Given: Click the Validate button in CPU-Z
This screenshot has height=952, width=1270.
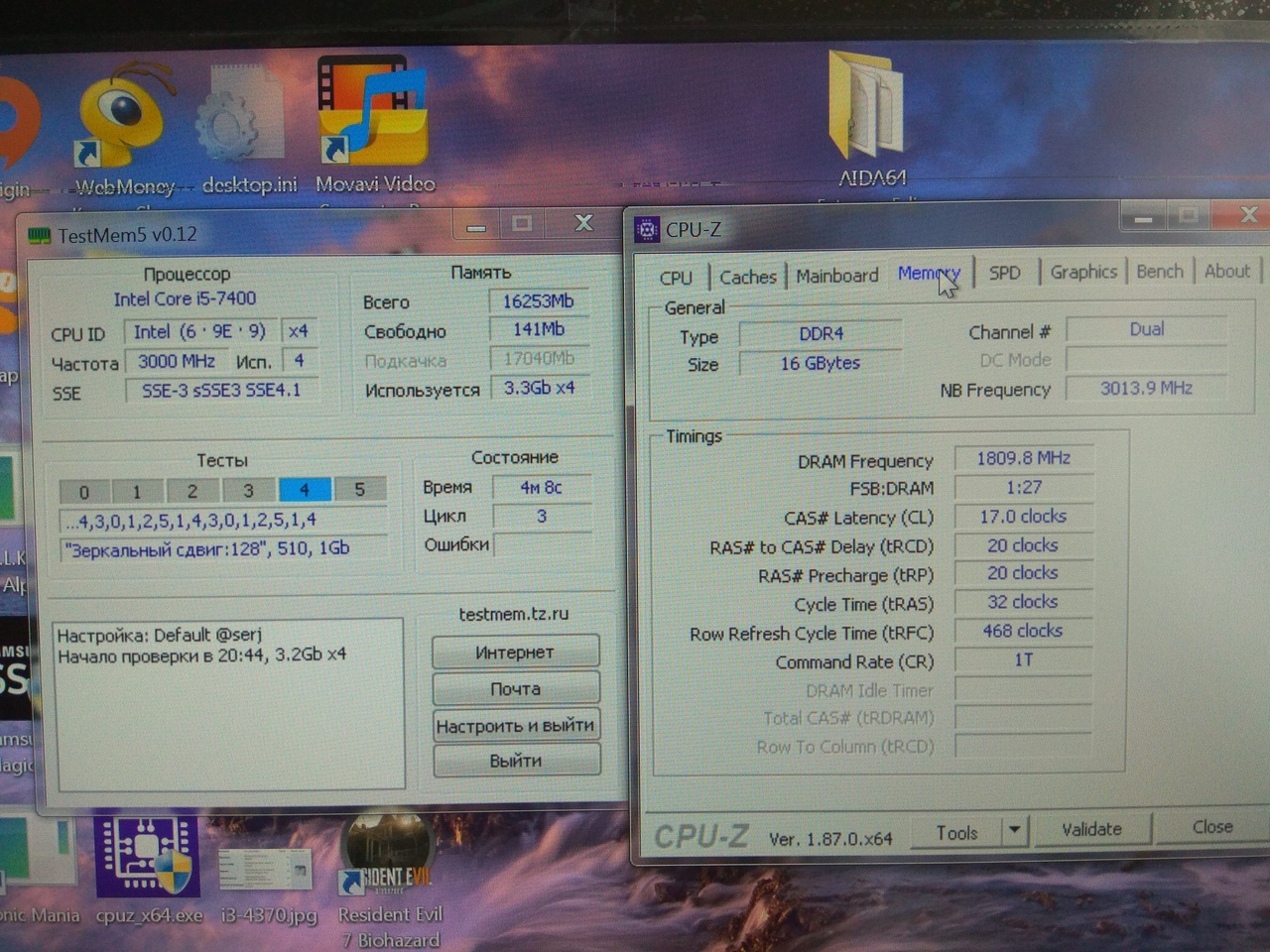Looking at the screenshot, I should point(1091,829).
